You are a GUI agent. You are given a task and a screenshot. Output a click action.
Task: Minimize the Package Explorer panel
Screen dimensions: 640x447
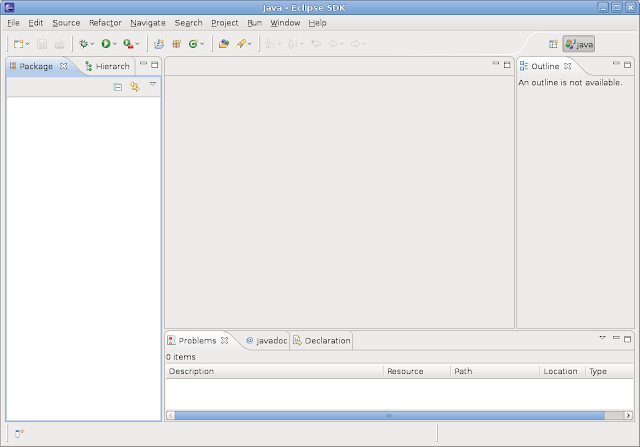(x=143, y=64)
